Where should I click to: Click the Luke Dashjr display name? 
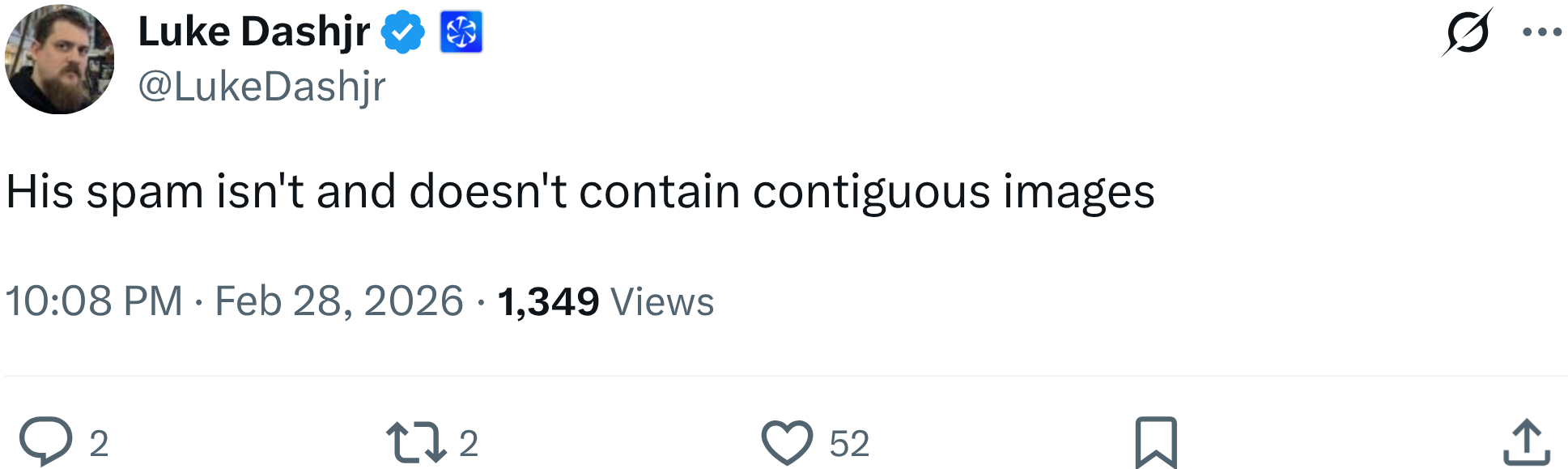point(253,32)
